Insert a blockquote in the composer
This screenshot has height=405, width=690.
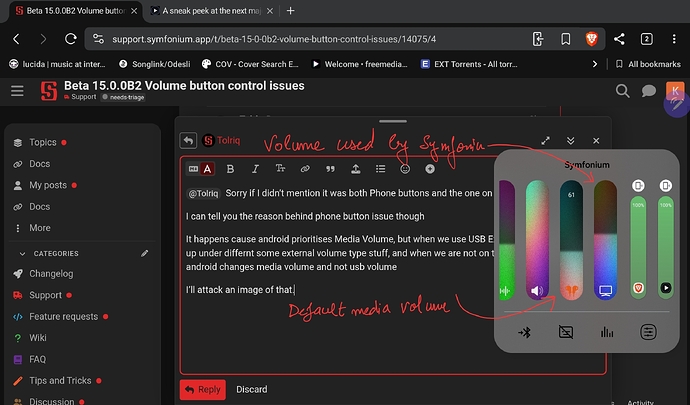pyautogui.click(x=330, y=169)
